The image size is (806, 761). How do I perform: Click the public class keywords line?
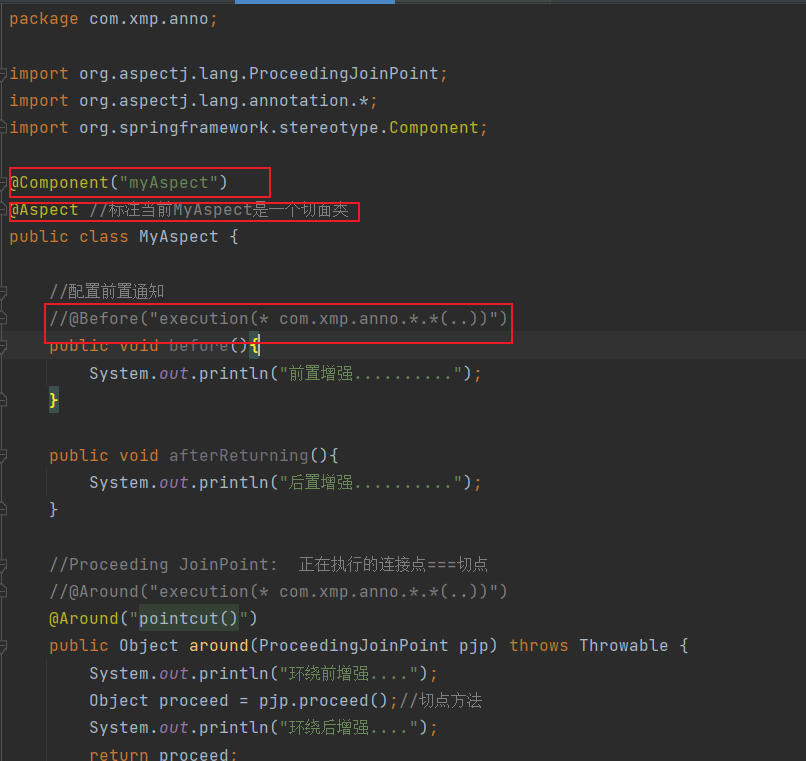(x=68, y=237)
